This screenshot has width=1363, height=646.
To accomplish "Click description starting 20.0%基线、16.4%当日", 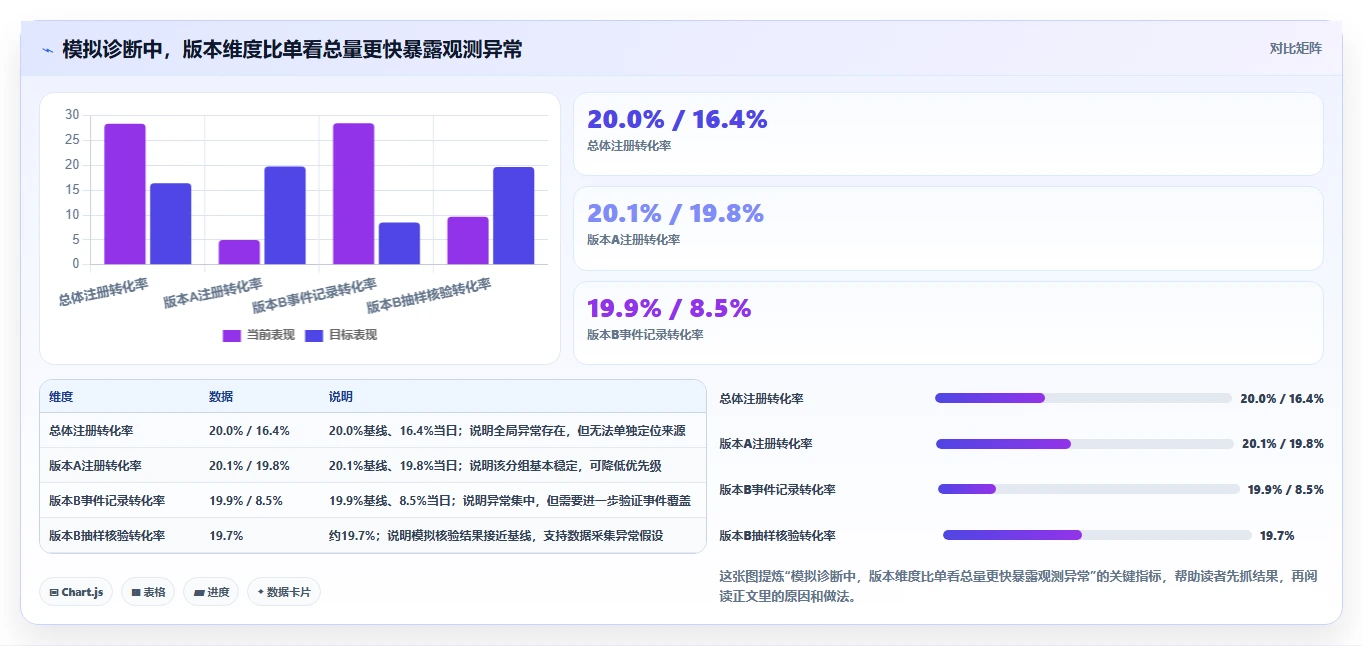I will pyautogui.click(x=507, y=431).
